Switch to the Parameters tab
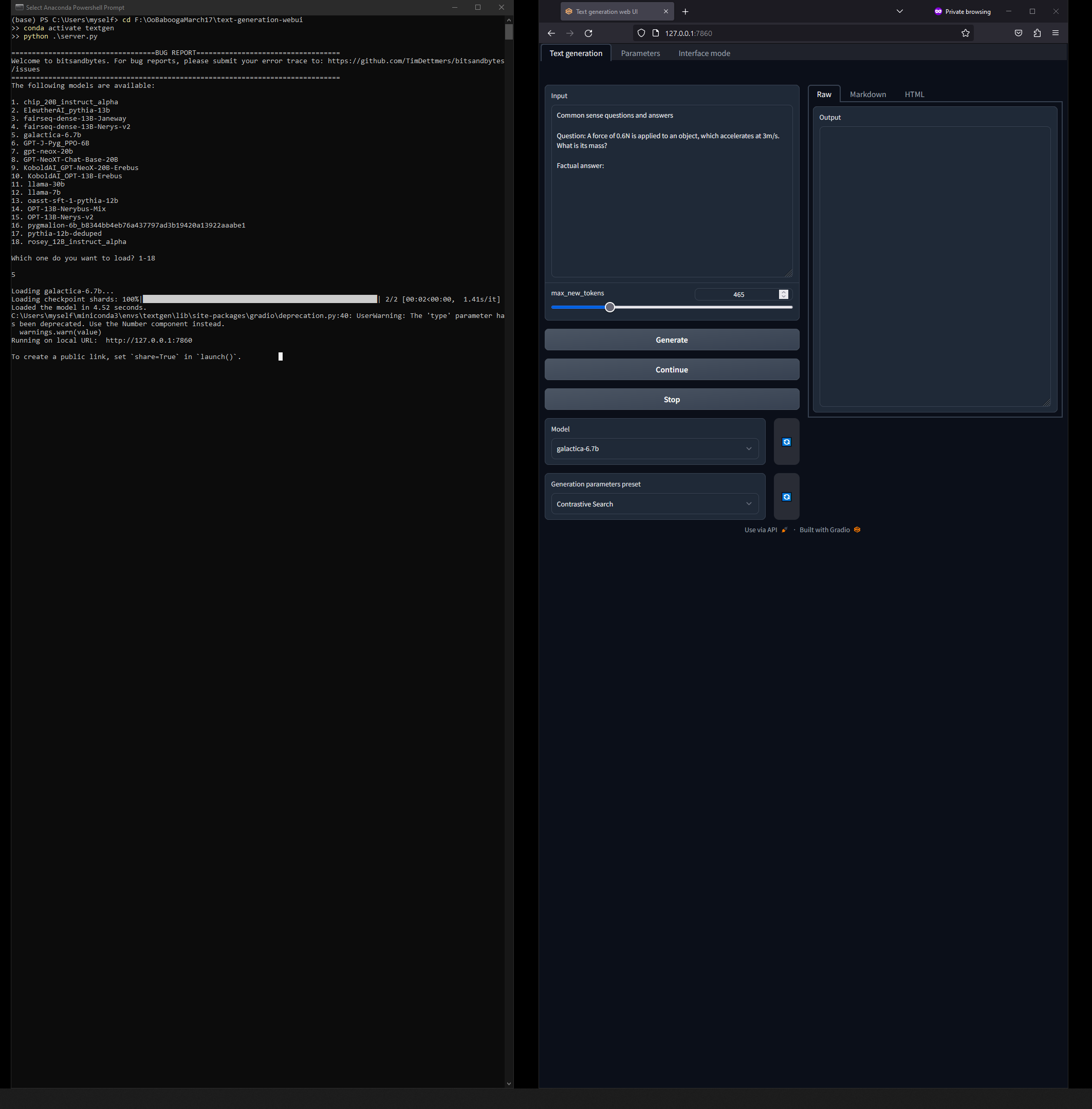The width and height of the screenshot is (1092, 1109). pyautogui.click(x=641, y=53)
